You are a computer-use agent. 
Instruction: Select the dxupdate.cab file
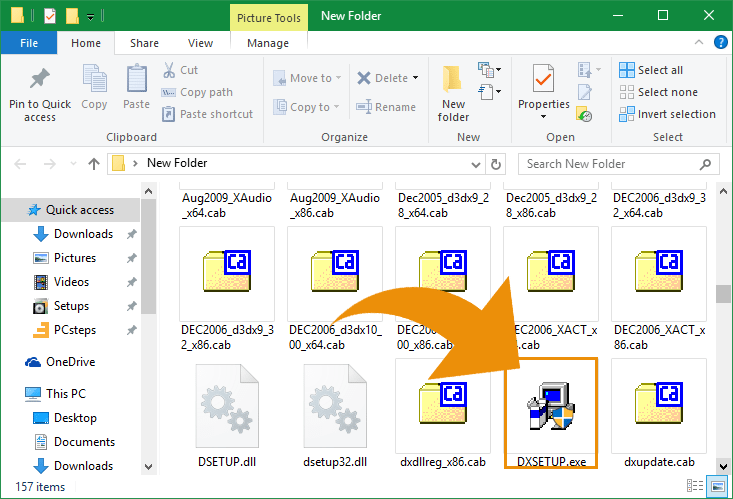tap(659, 414)
